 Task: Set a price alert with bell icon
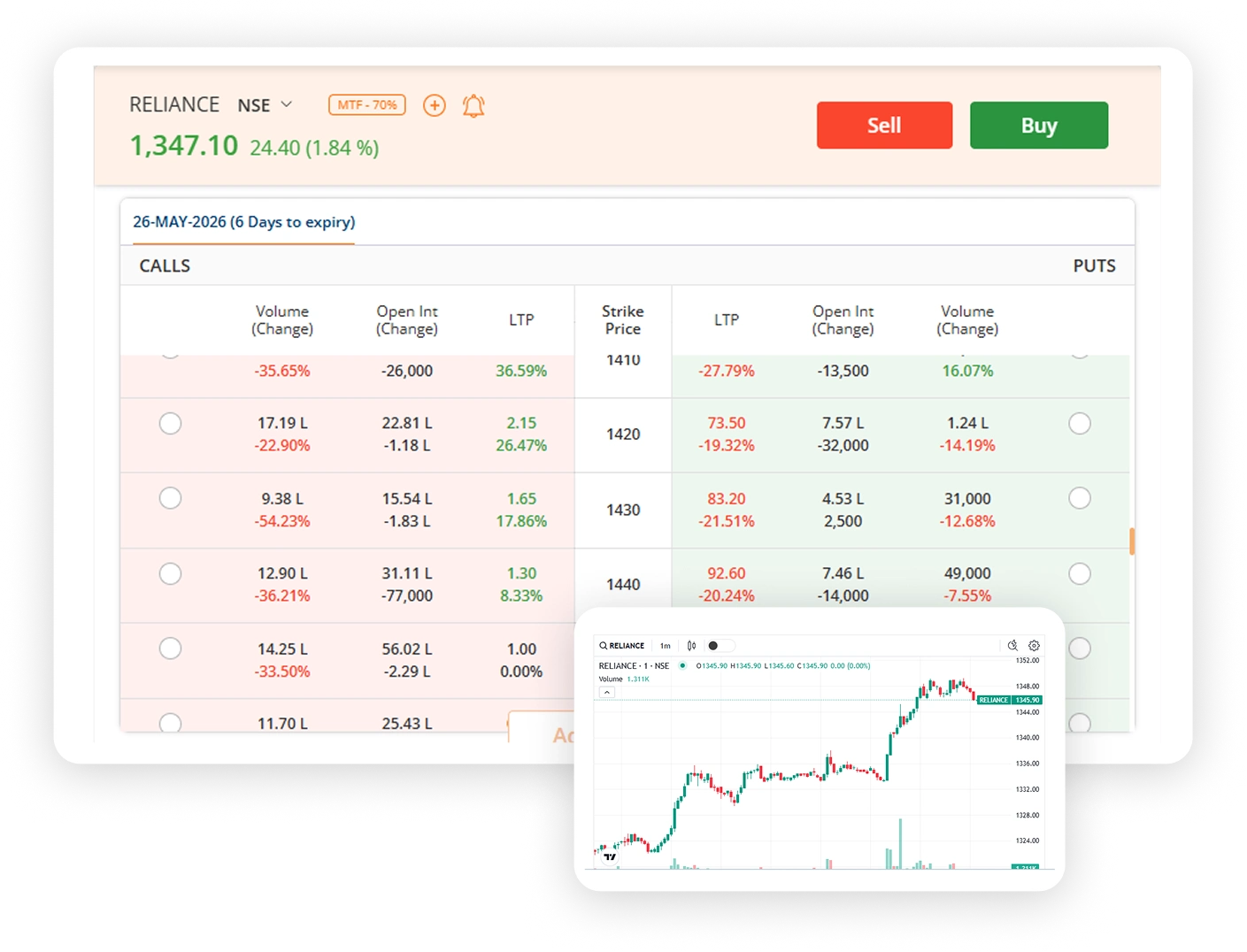pos(473,106)
